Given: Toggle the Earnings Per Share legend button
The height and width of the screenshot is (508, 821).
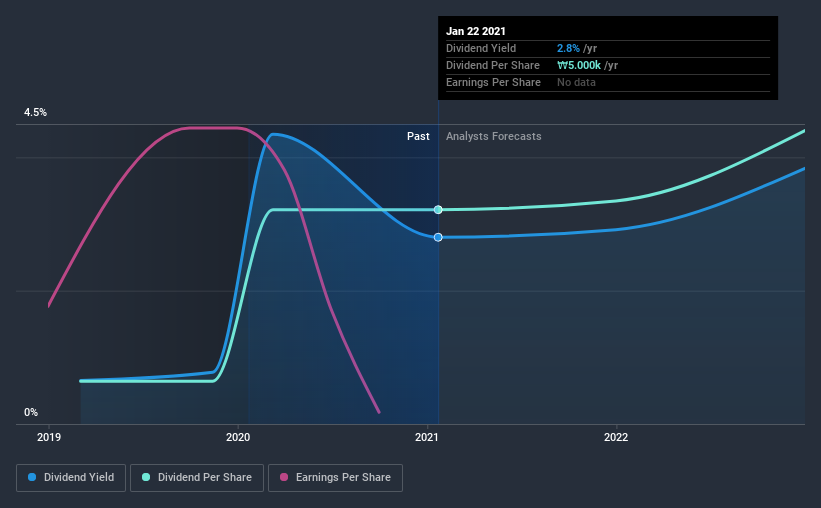Looking at the screenshot, I should (336, 478).
